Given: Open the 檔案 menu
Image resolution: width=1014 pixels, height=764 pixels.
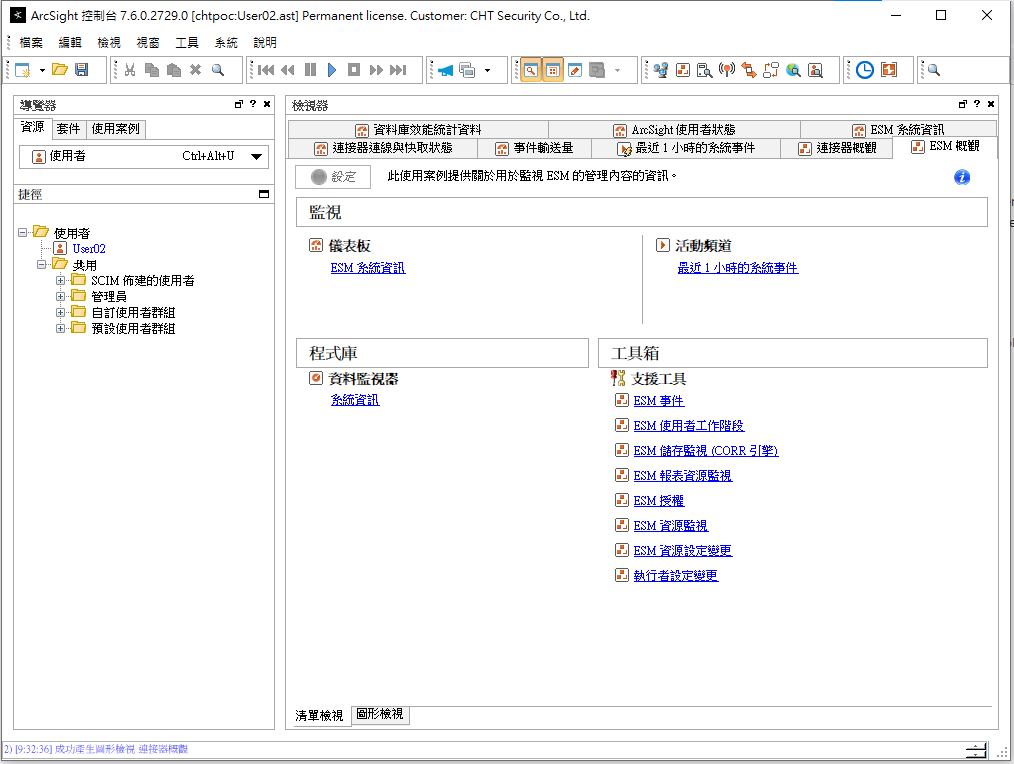Looking at the screenshot, I should click(31, 43).
